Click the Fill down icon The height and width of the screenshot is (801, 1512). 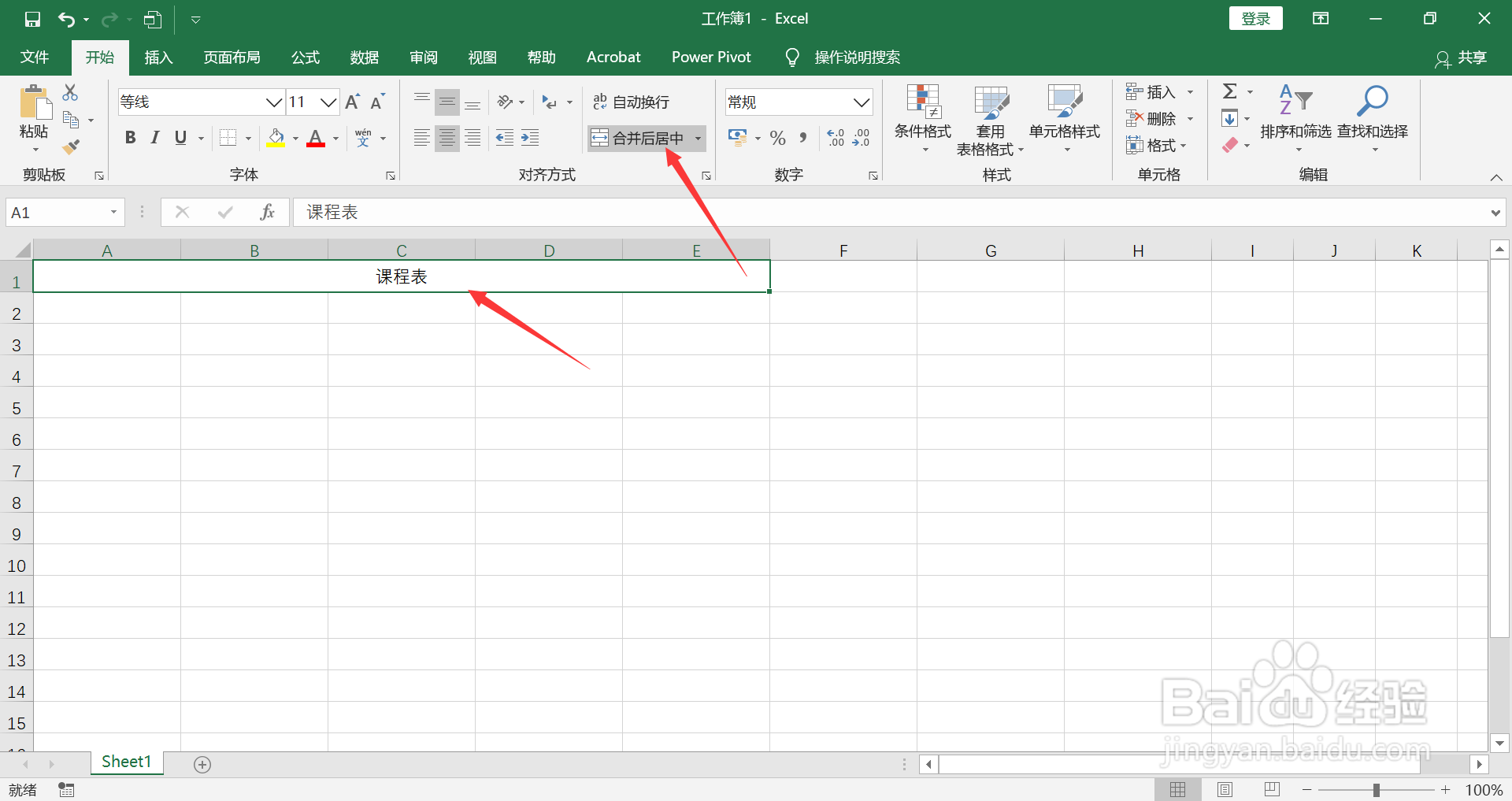click(1229, 119)
